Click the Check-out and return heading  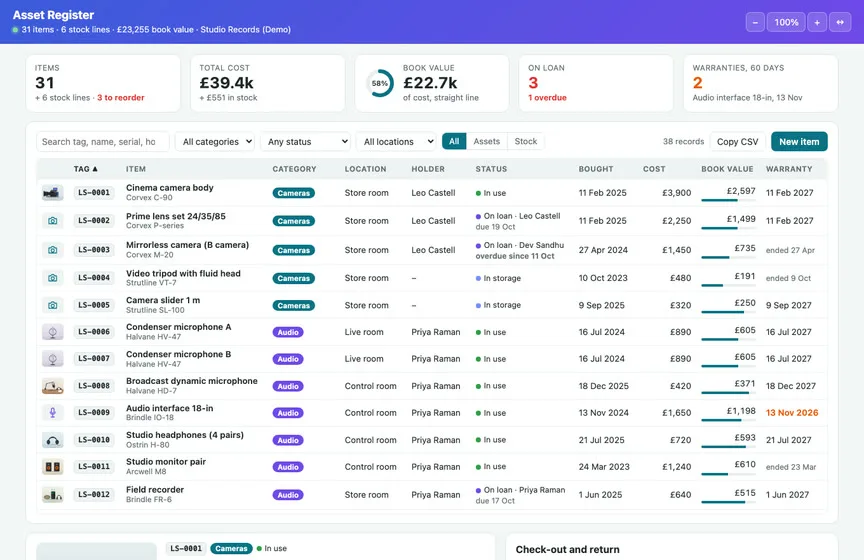point(567,550)
